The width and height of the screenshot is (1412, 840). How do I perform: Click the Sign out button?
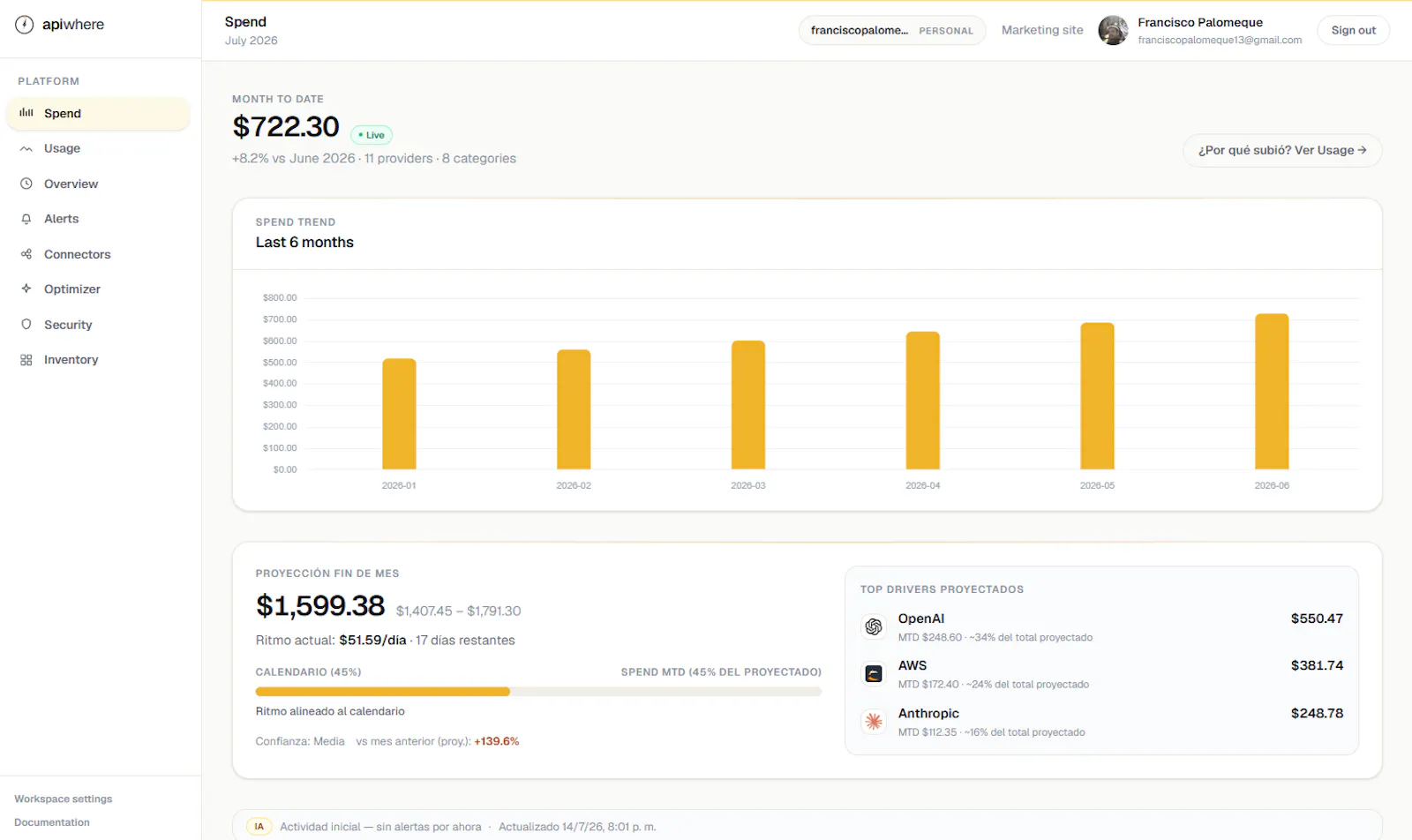[1354, 30]
